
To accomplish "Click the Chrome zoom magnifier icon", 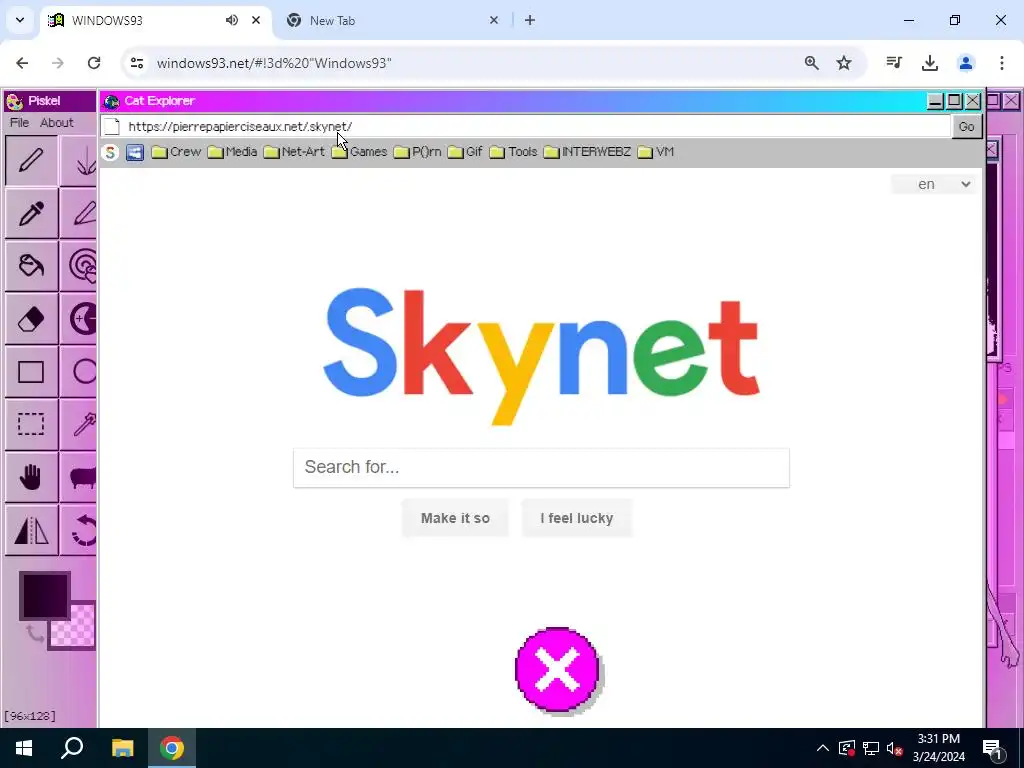I will coord(812,63).
